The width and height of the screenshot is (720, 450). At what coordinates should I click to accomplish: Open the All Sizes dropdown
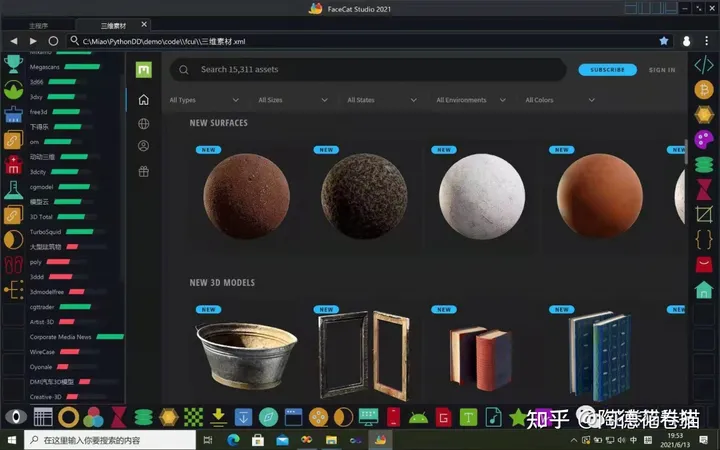click(x=292, y=100)
